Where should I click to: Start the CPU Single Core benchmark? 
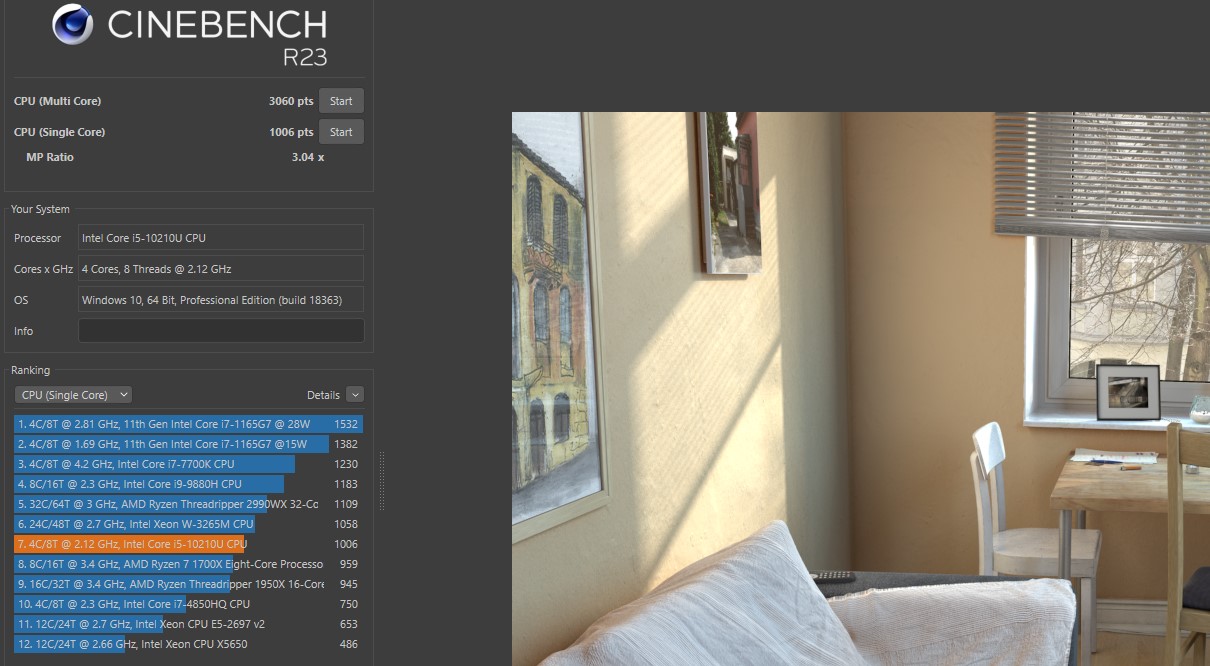point(341,132)
